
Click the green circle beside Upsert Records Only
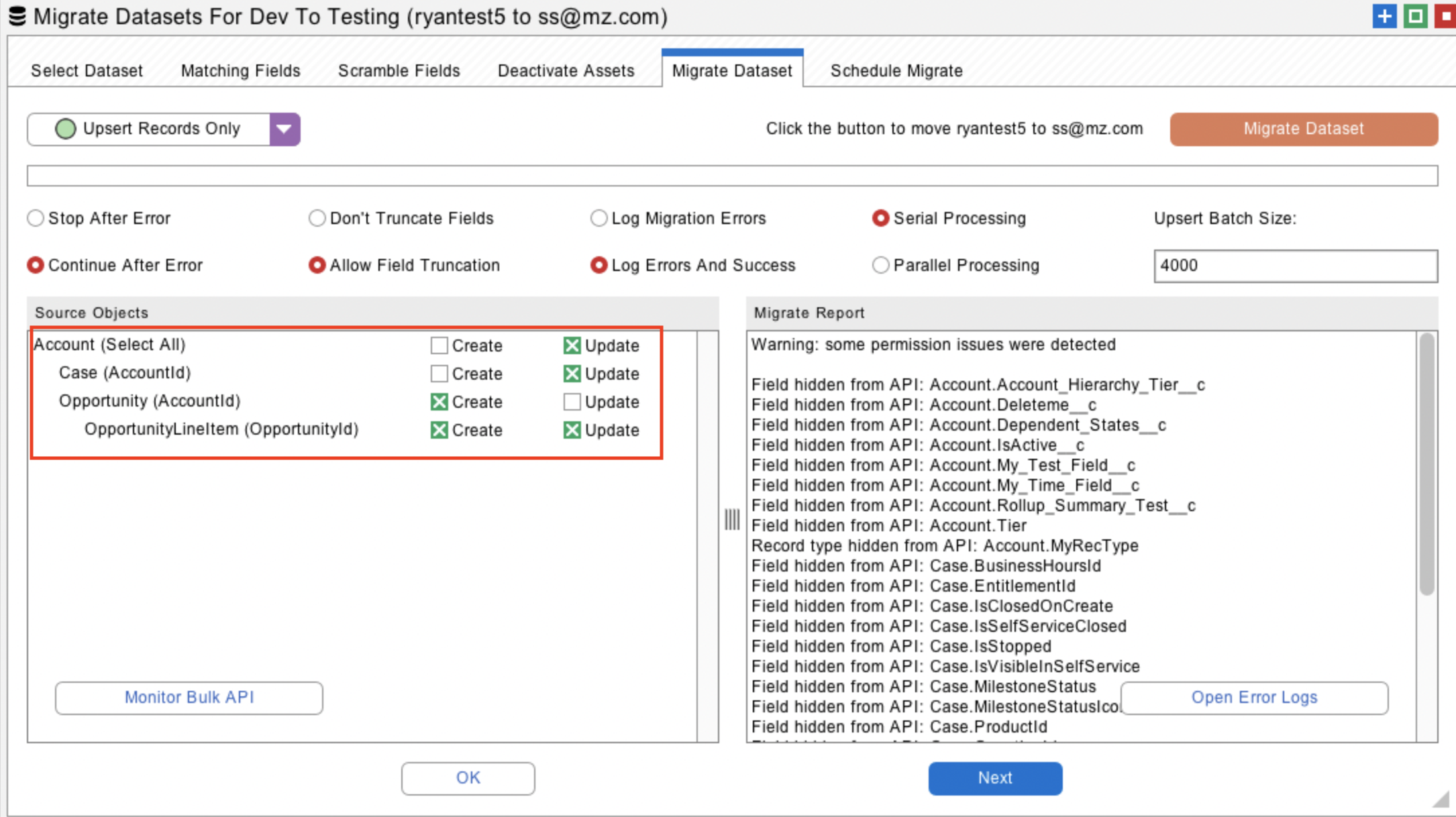point(65,129)
